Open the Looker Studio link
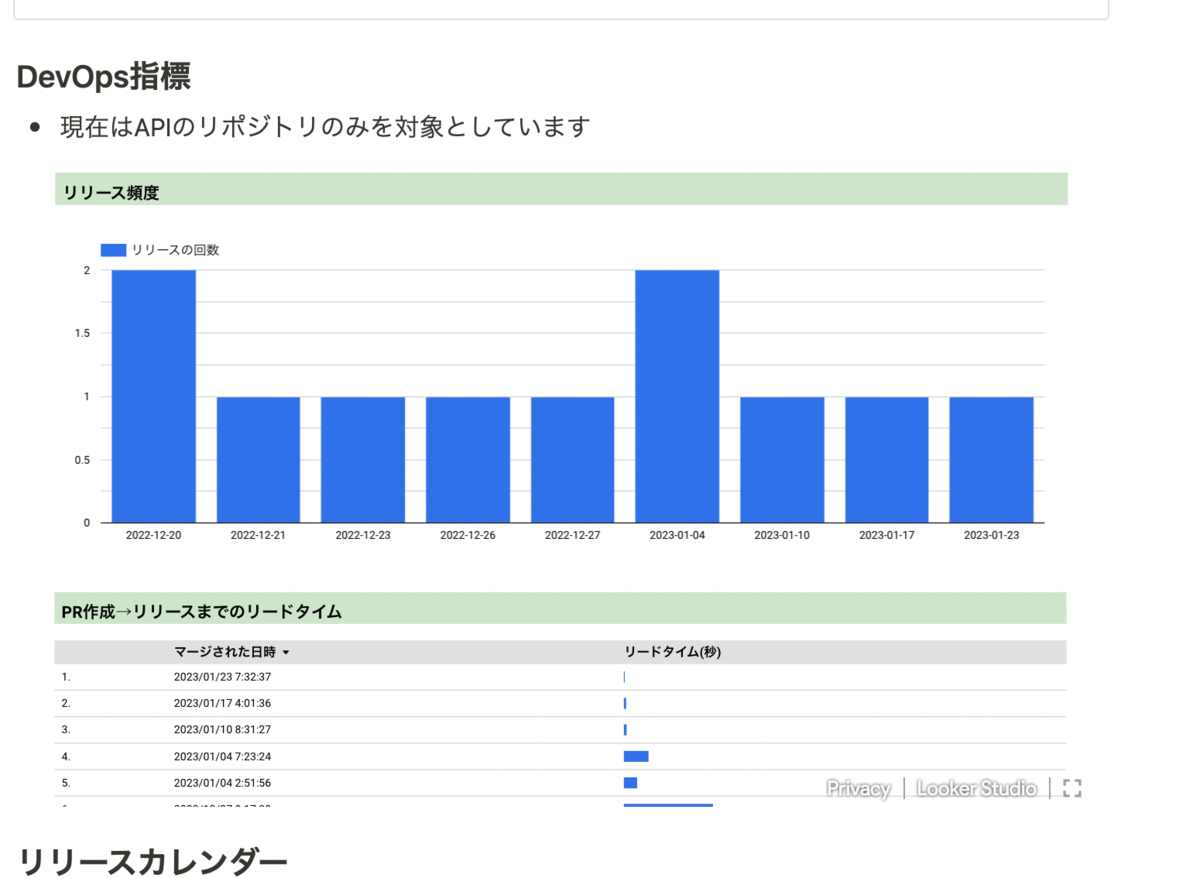The height and width of the screenshot is (878, 1200). point(976,789)
